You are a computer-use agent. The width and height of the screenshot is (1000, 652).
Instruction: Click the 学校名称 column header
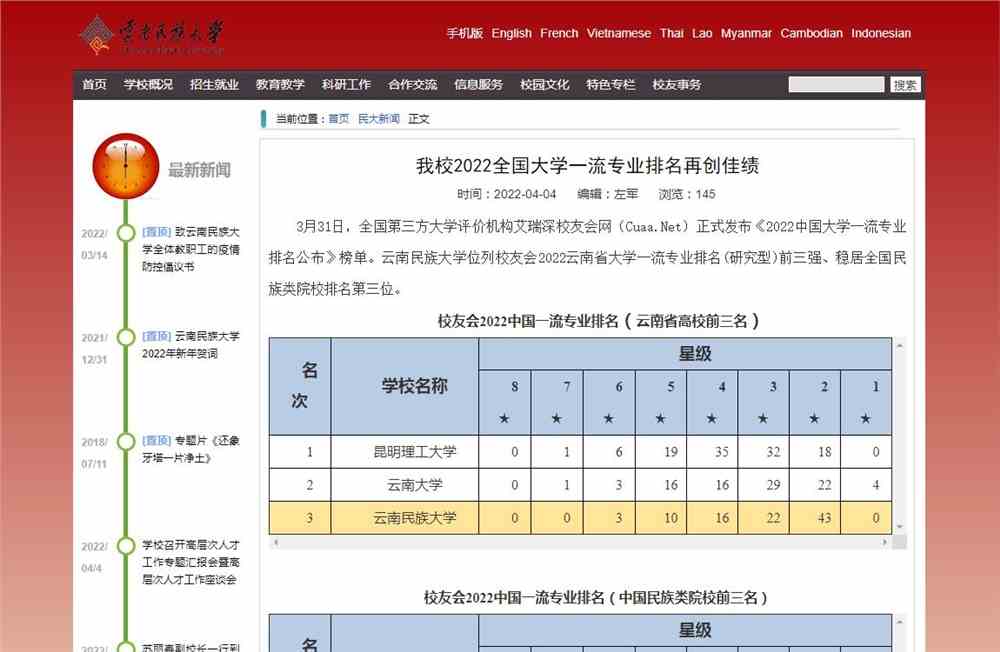tap(404, 386)
